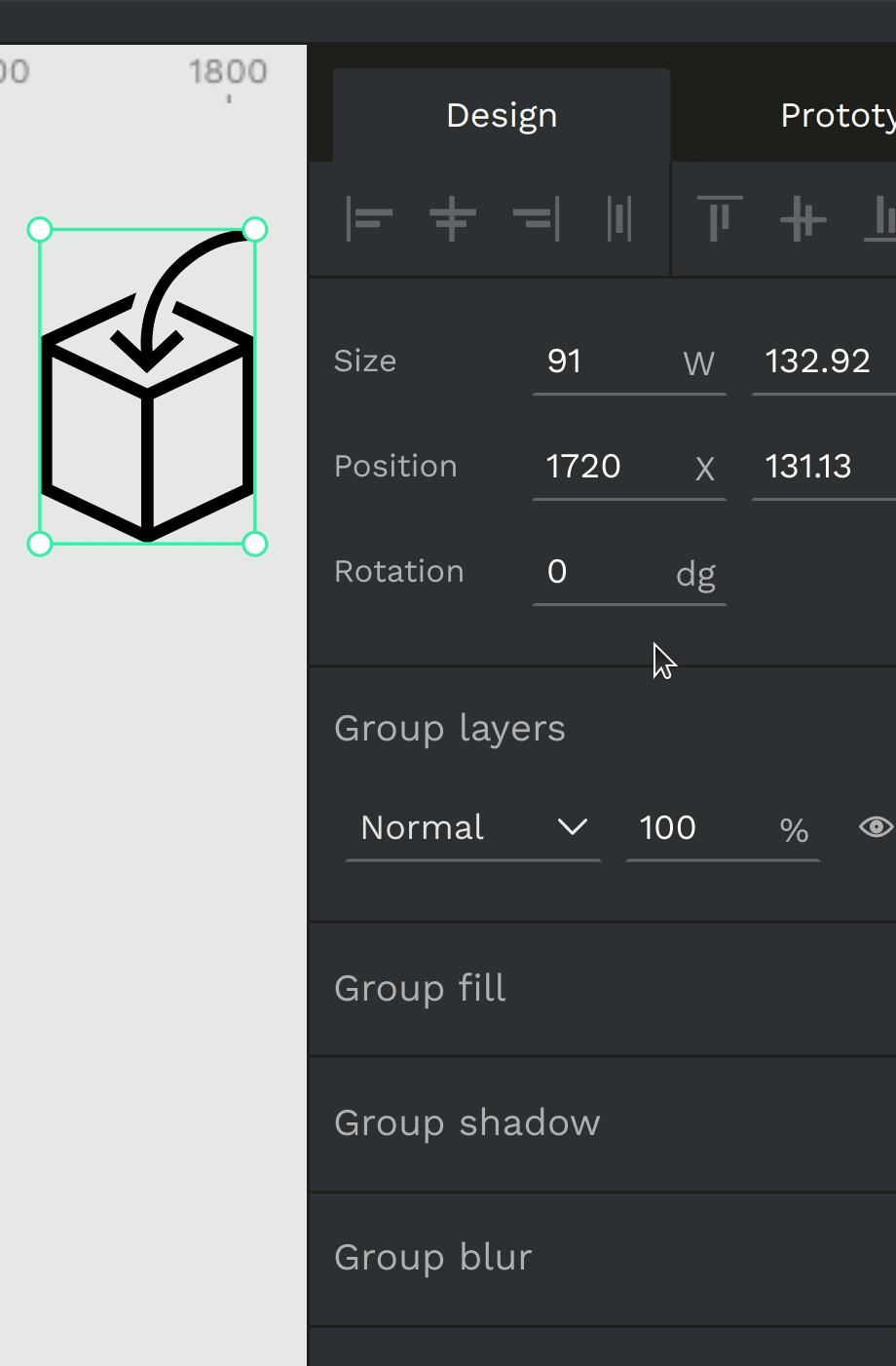Switch to the Design tab

pos(502,115)
